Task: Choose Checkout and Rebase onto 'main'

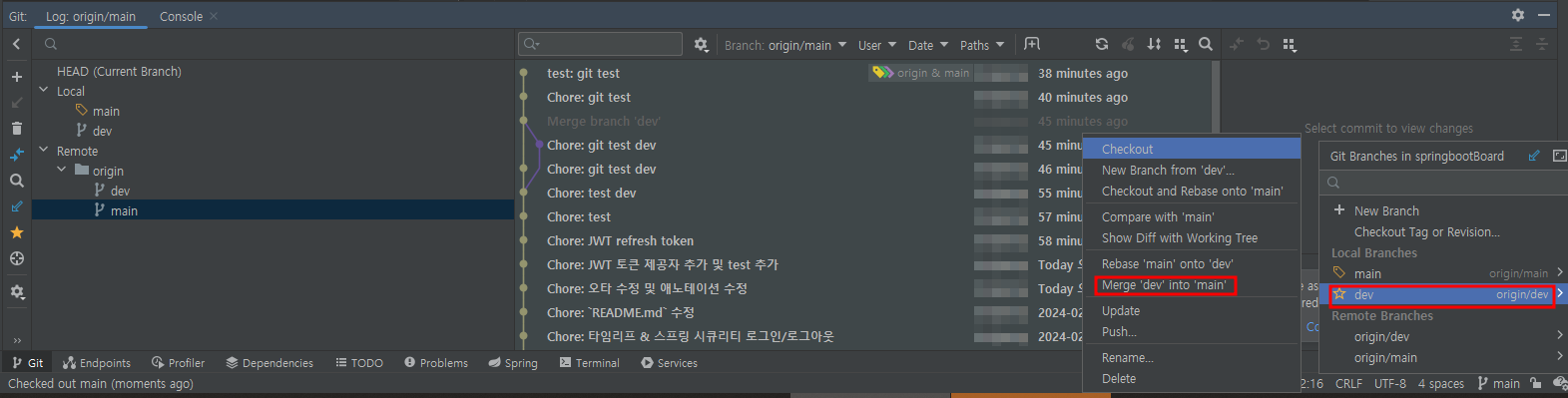Action: click(x=1192, y=191)
